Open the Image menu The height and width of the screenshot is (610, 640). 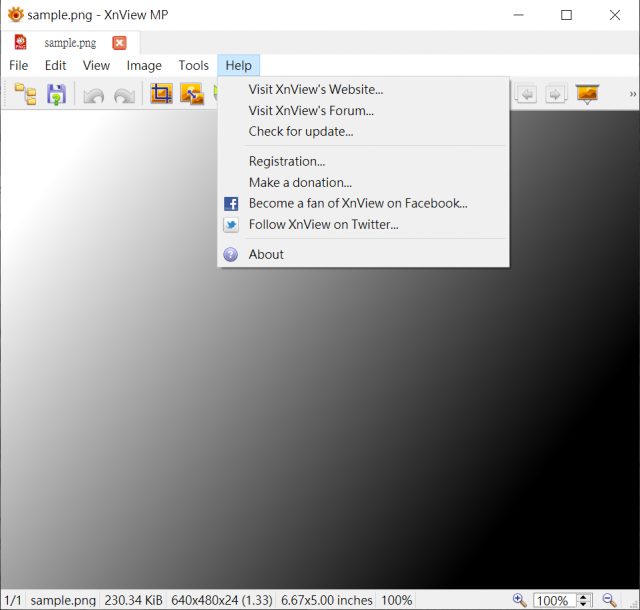pos(144,65)
